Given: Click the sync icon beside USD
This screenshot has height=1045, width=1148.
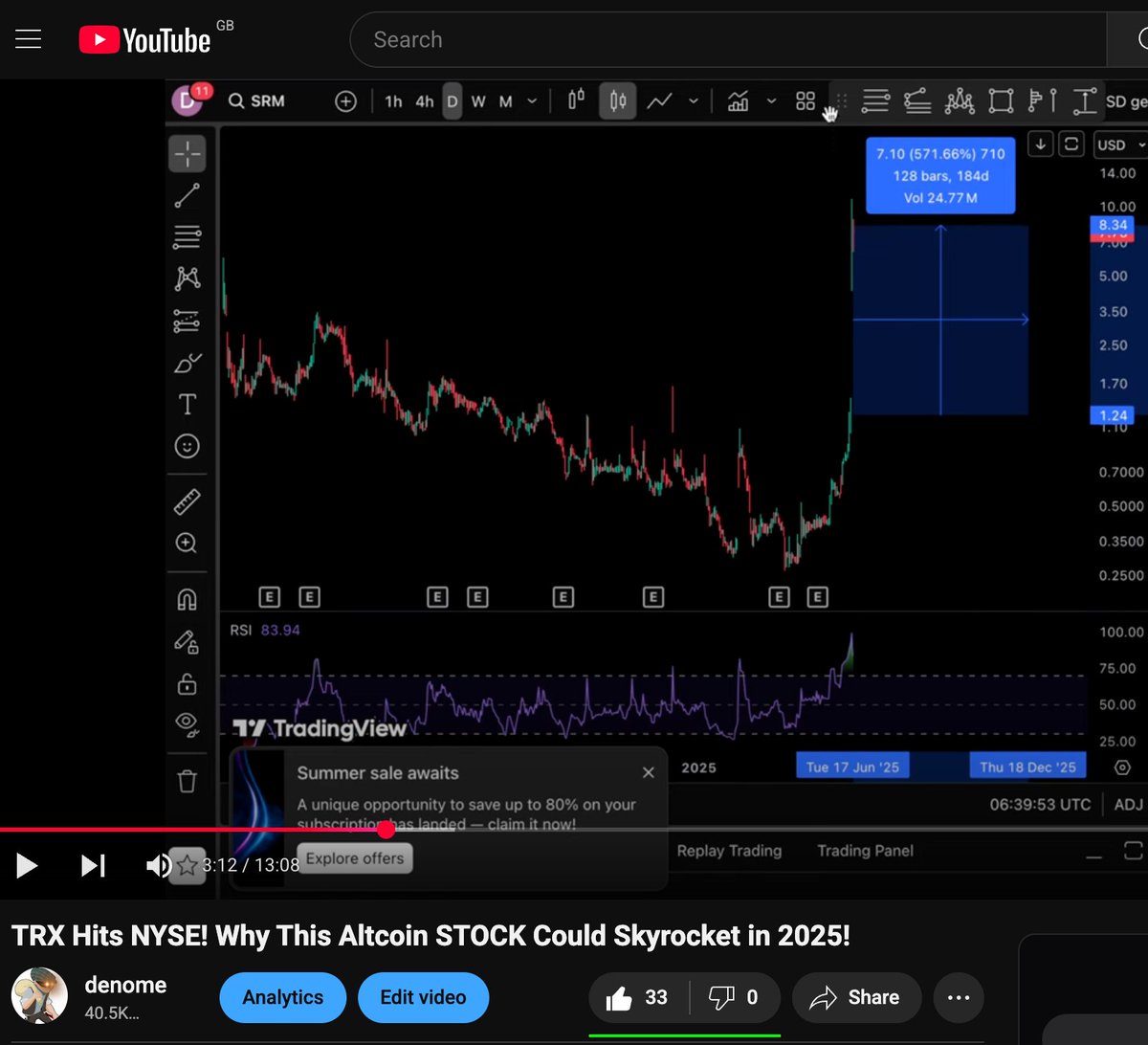Looking at the screenshot, I should point(1071,144).
